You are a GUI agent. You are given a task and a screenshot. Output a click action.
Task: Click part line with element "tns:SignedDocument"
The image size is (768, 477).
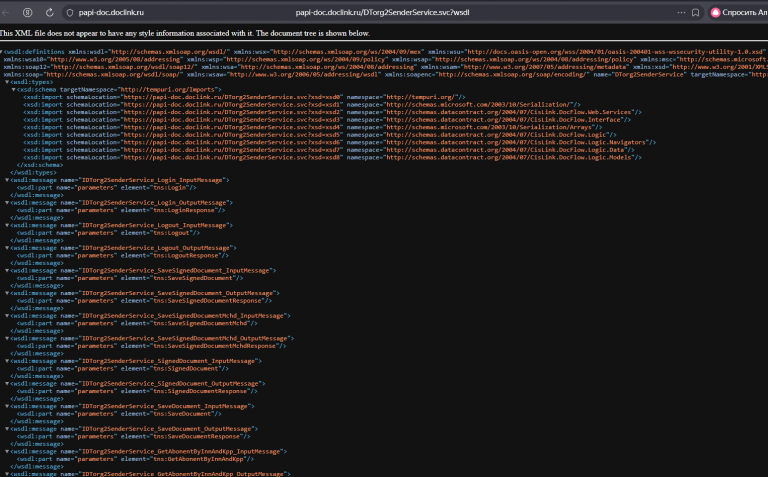pyautogui.click(x=122, y=368)
